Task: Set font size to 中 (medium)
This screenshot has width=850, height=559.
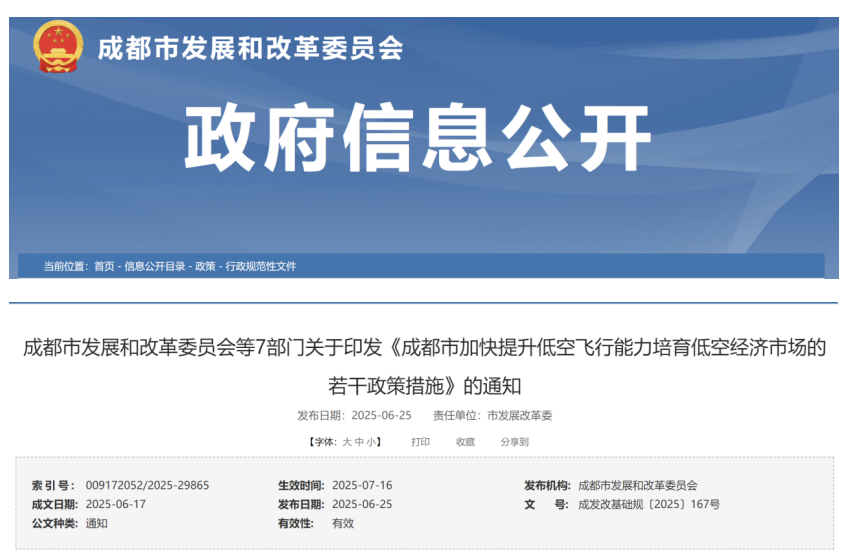Action: coord(359,442)
